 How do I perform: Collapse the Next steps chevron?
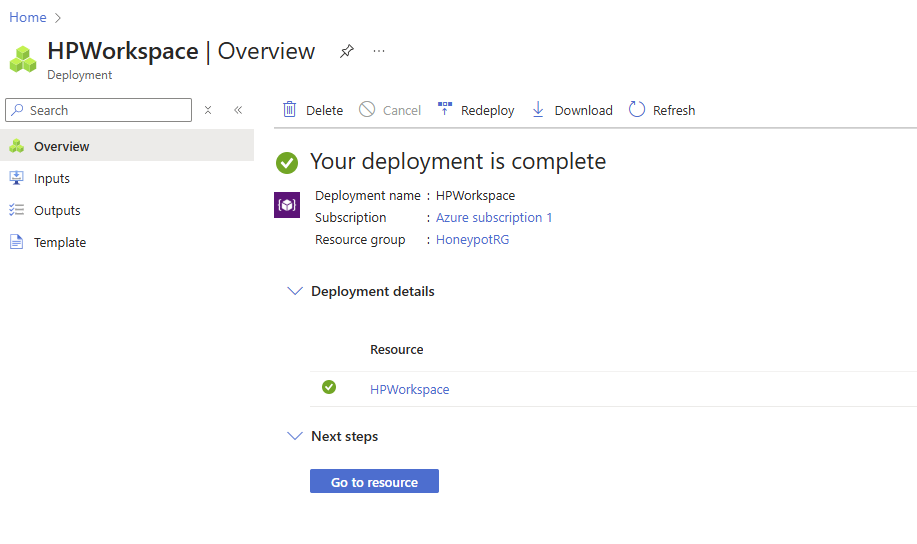[x=295, y=436]
